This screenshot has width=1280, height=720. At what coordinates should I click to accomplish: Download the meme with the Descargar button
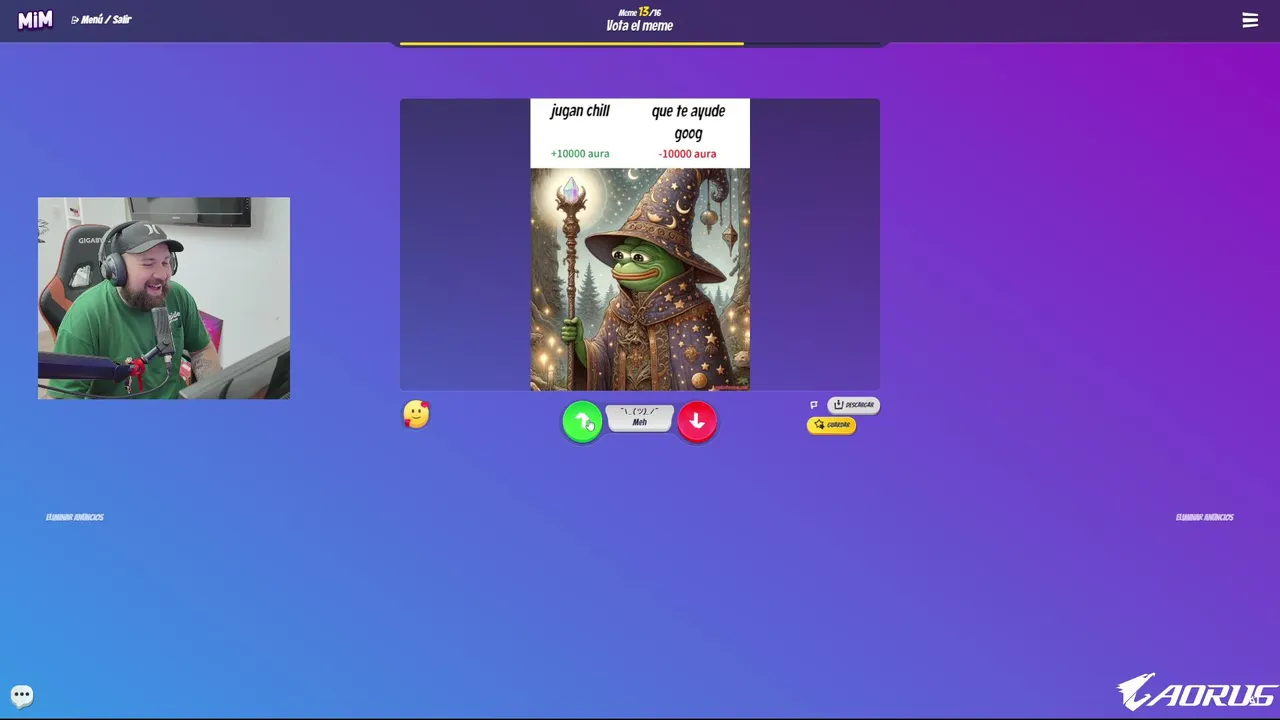pos(853,405)
